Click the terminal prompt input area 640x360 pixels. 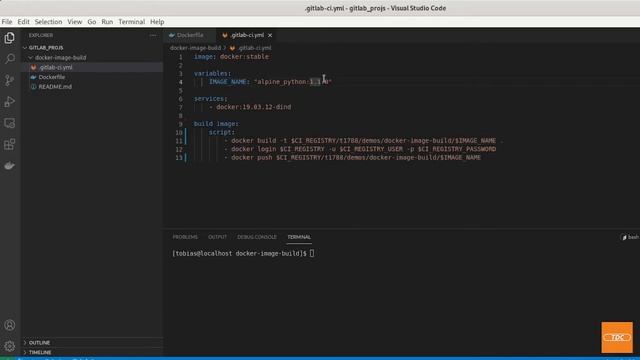312,253
